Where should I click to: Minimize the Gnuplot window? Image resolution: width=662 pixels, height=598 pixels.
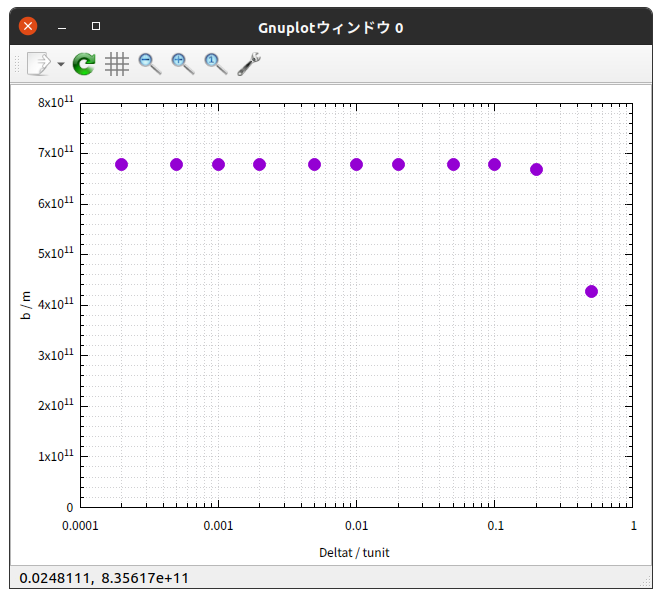point(62,27)
